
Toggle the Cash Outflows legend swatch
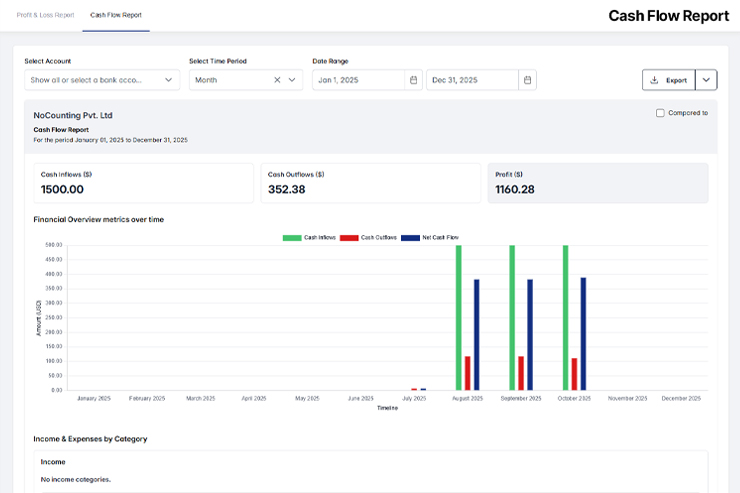coord(349,238)
